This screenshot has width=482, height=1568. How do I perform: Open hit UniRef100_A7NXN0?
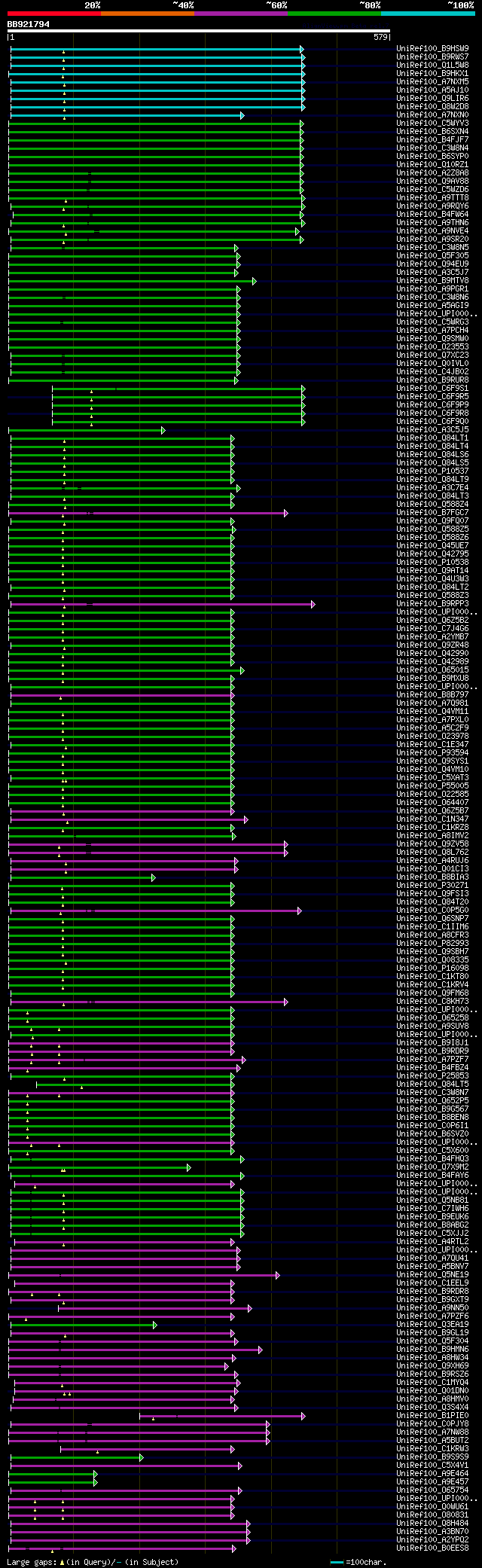[432, 115]
